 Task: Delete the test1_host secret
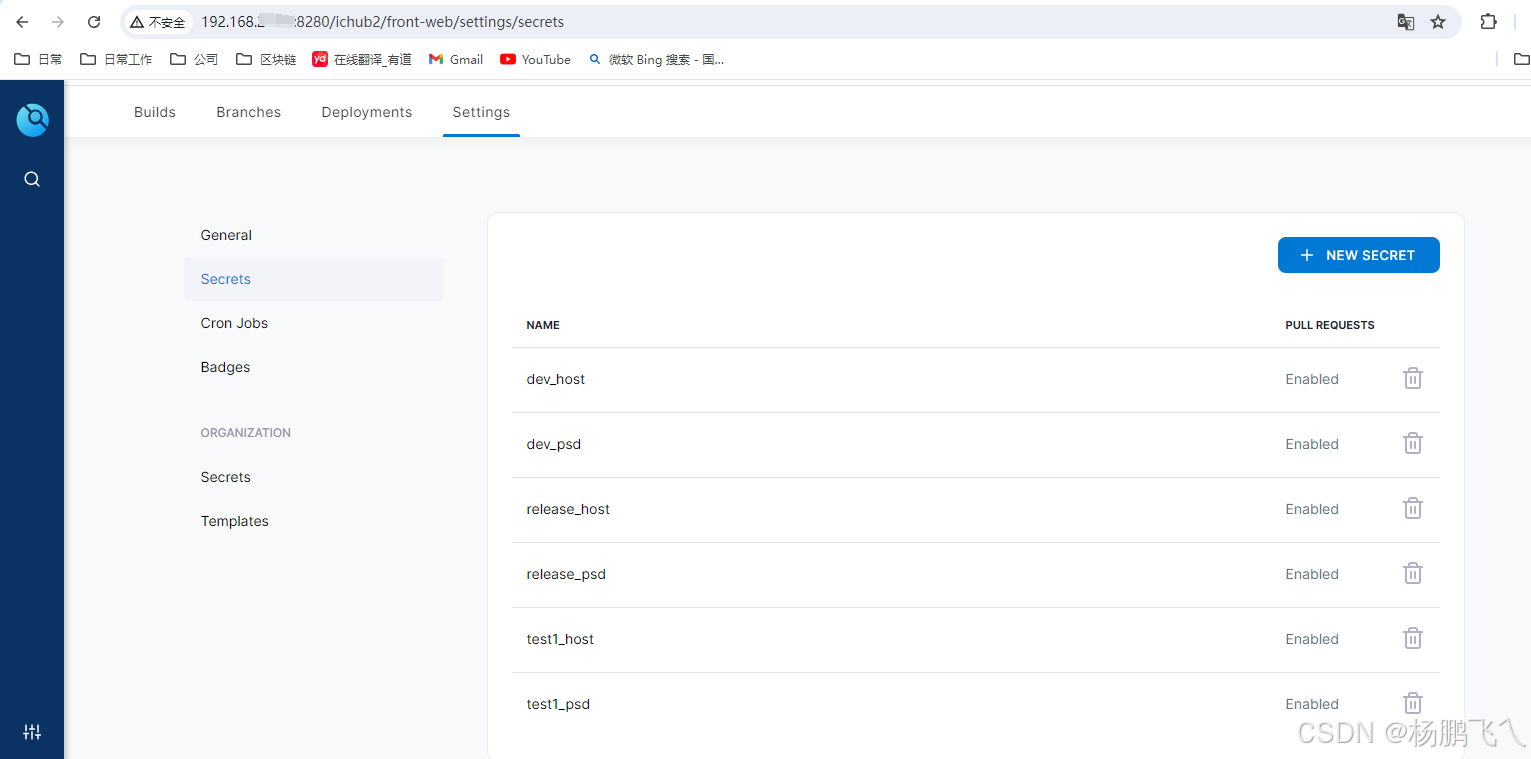(x=1412, y=638)
